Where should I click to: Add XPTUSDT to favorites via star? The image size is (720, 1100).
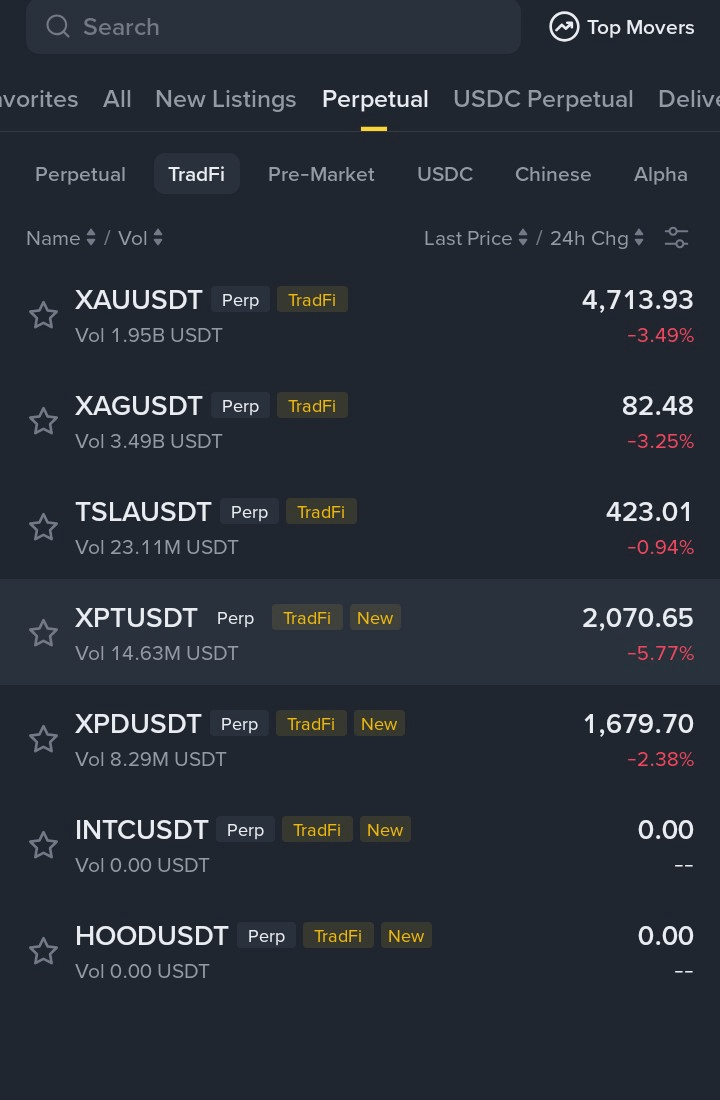pos(43,634)
